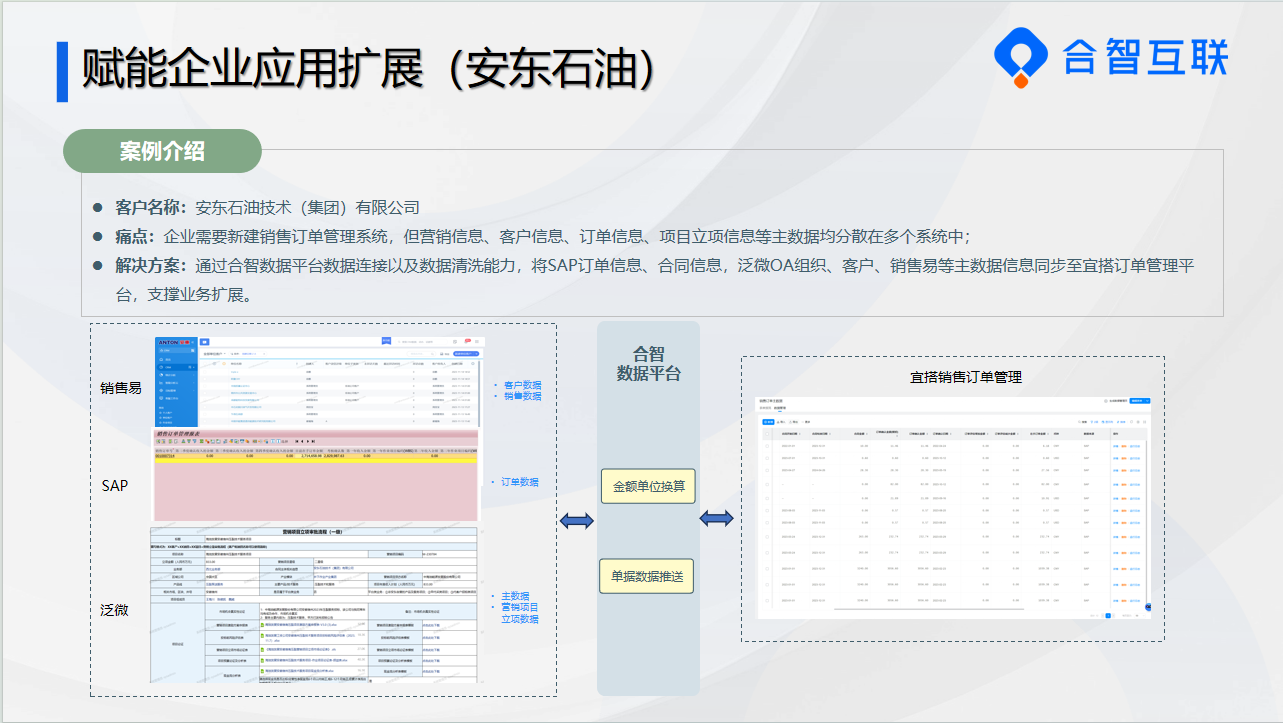Click the SAP label
The height and width of the screenshot is (723, 1283).
tap(115, 485)
